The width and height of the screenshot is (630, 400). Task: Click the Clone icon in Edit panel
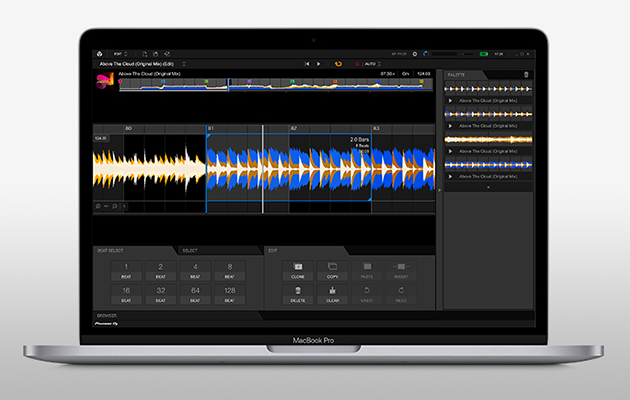(x=298, y=268)
